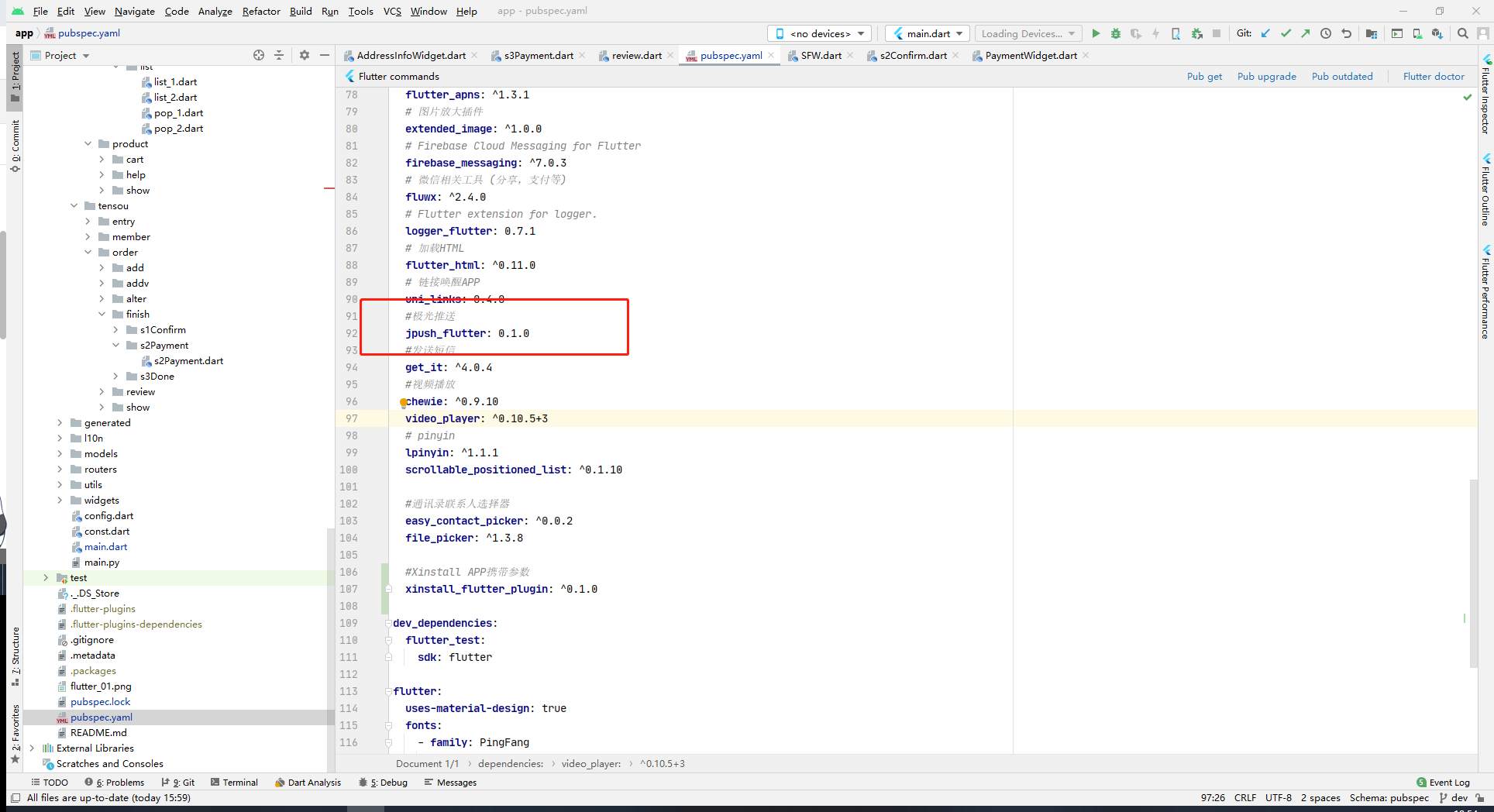This screenshot has width=1494, height=812.
Task: Switch to s3Payment.dart tab
Action: tap(539, 55)
